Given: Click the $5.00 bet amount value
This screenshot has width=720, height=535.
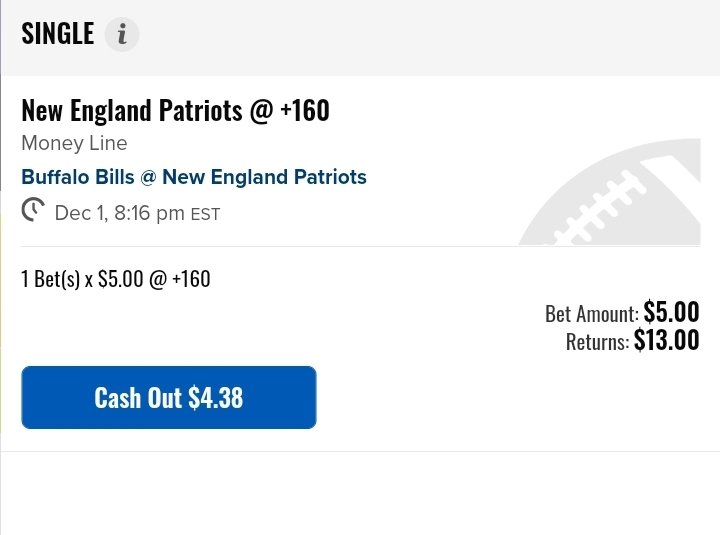Looking at the screenshot, I should coord(671,312).
